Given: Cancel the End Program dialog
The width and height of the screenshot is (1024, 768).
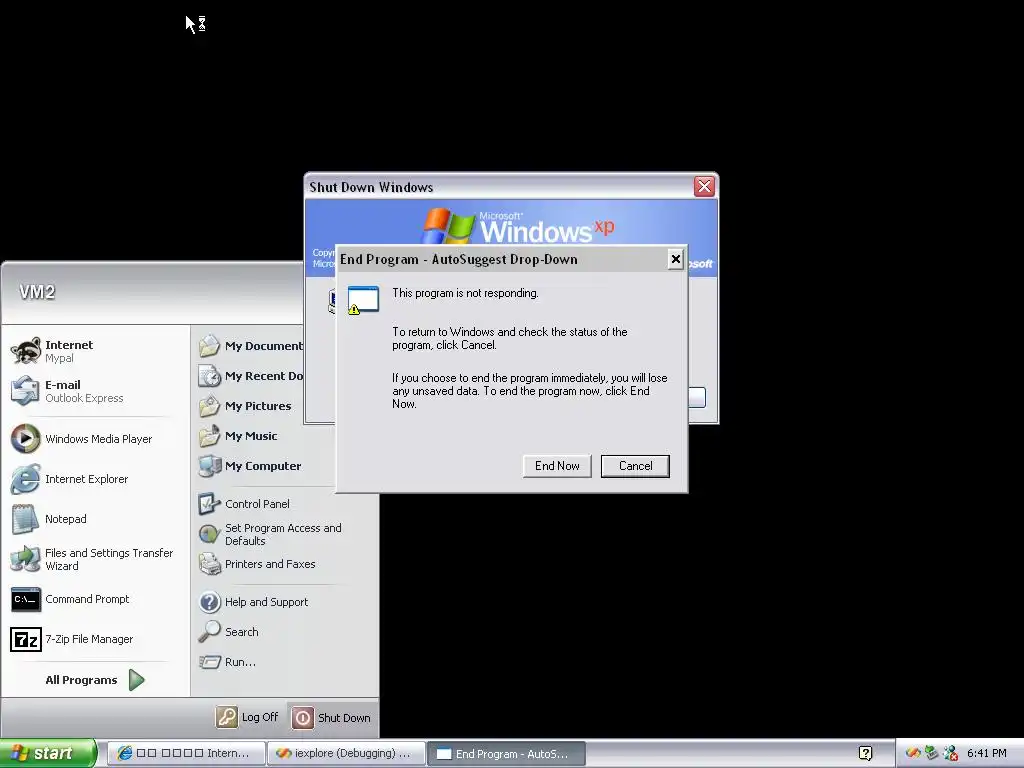Looking at the screenshot, I should click(x=635, y=466).
